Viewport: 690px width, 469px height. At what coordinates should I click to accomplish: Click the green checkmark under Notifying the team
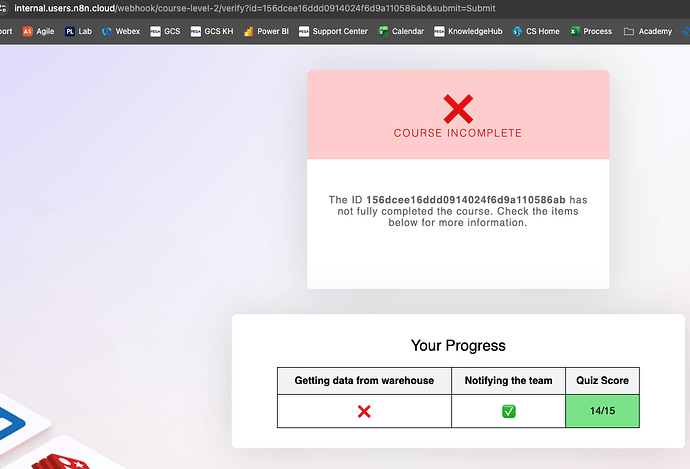tap(509, 411)
